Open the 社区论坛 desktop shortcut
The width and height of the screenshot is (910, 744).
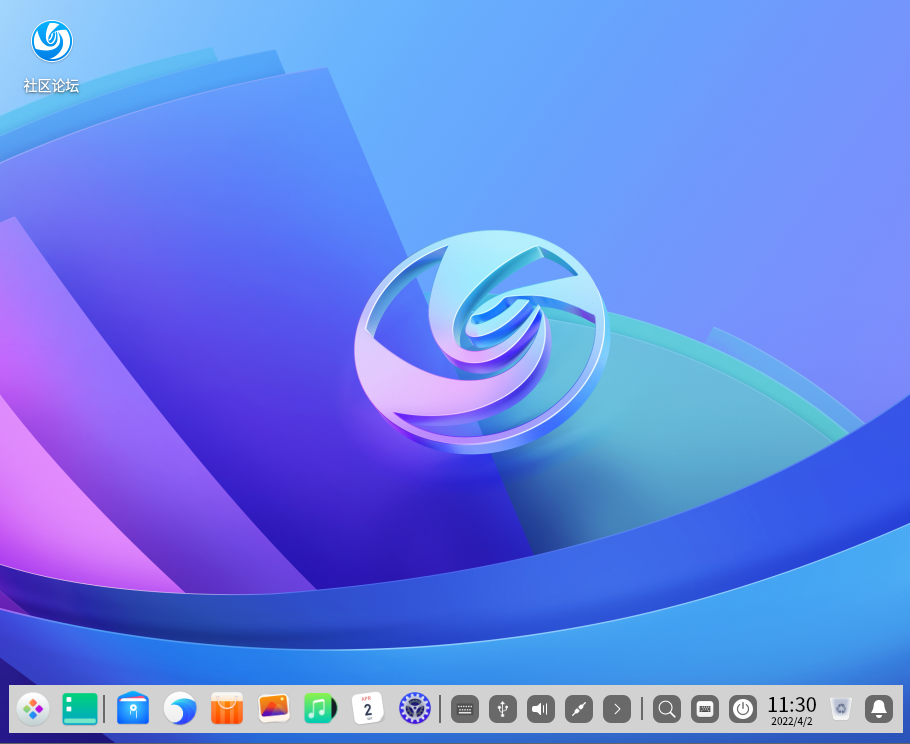click(51, 56)
